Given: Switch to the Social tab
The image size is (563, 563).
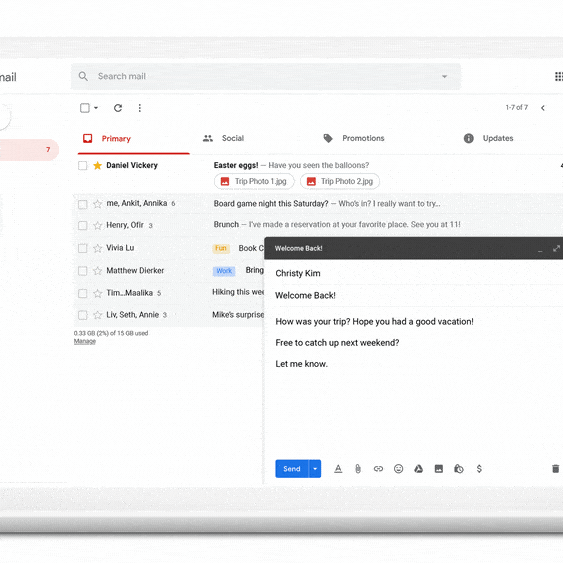Looking at the screenshot, I should pos(223,138).
